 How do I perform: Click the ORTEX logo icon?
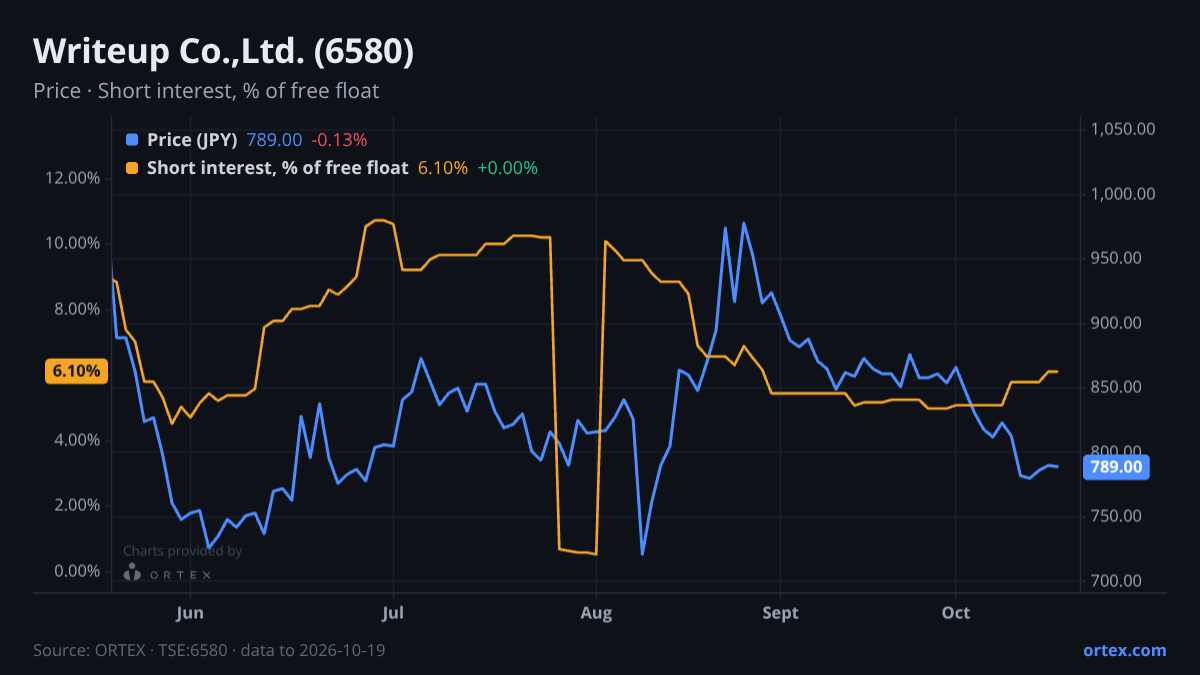[x=132, y=573]
